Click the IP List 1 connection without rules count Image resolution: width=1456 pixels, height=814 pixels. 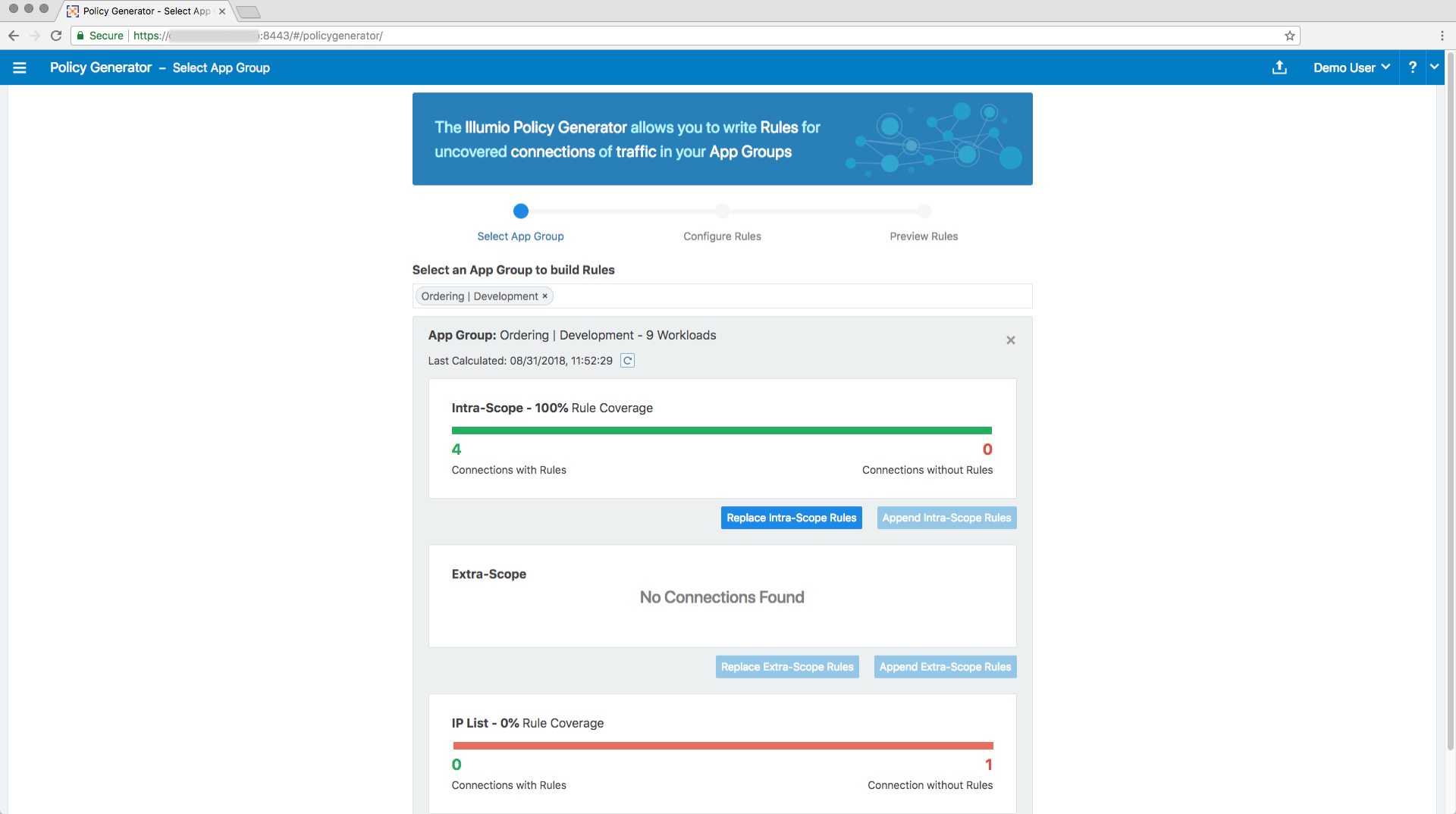coord(989,765)
